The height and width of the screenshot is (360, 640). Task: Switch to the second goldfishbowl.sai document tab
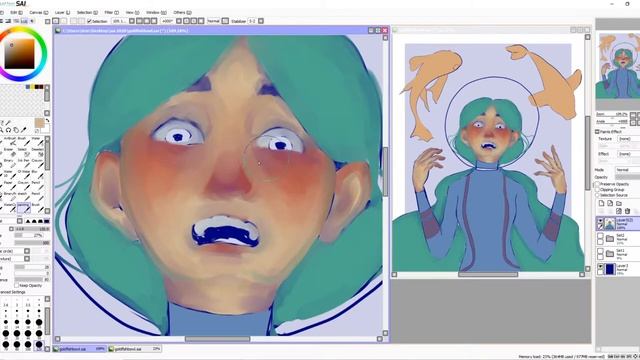point(135,349)
